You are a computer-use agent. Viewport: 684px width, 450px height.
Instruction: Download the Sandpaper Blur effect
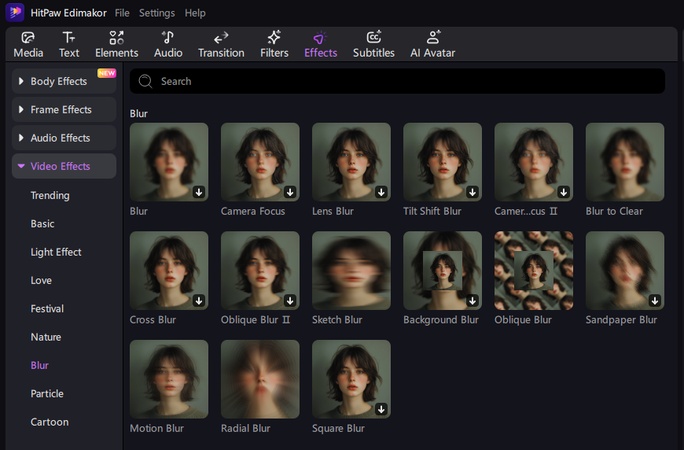pyautogui.click(x=655, y=300)
